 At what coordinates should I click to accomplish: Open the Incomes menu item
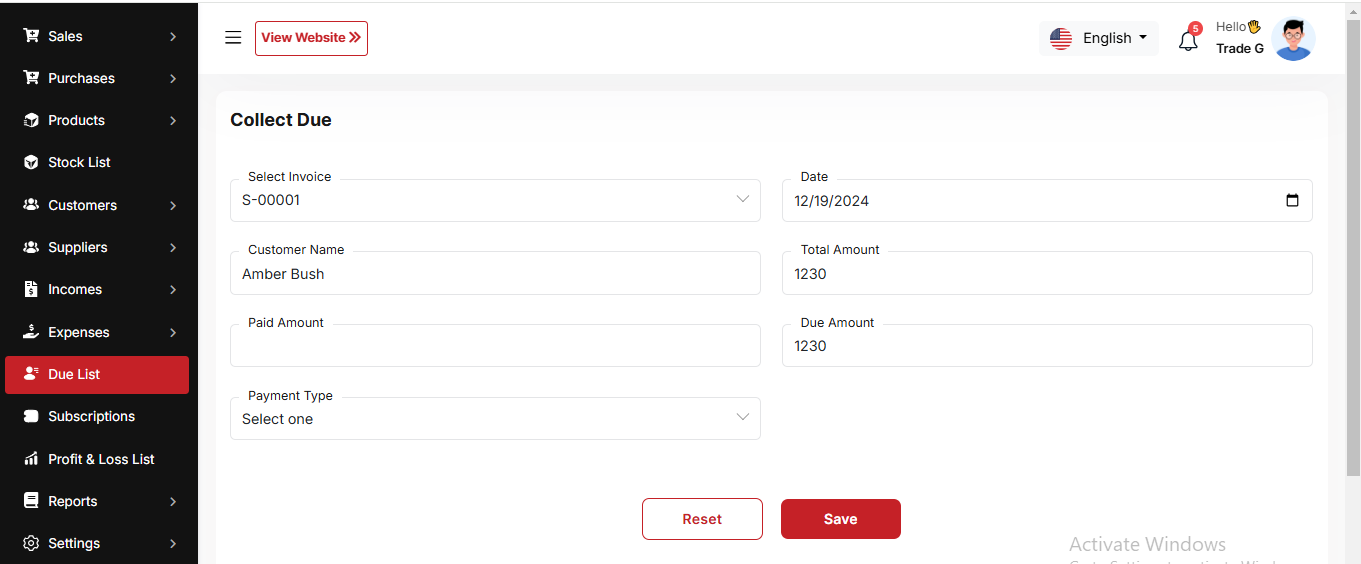coord(75,289)
